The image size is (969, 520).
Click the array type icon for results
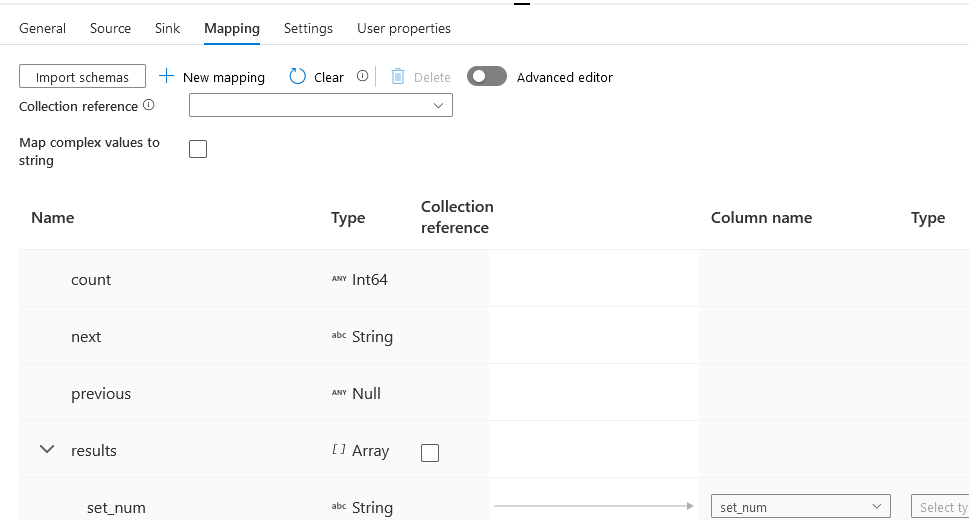click(338, 450)
